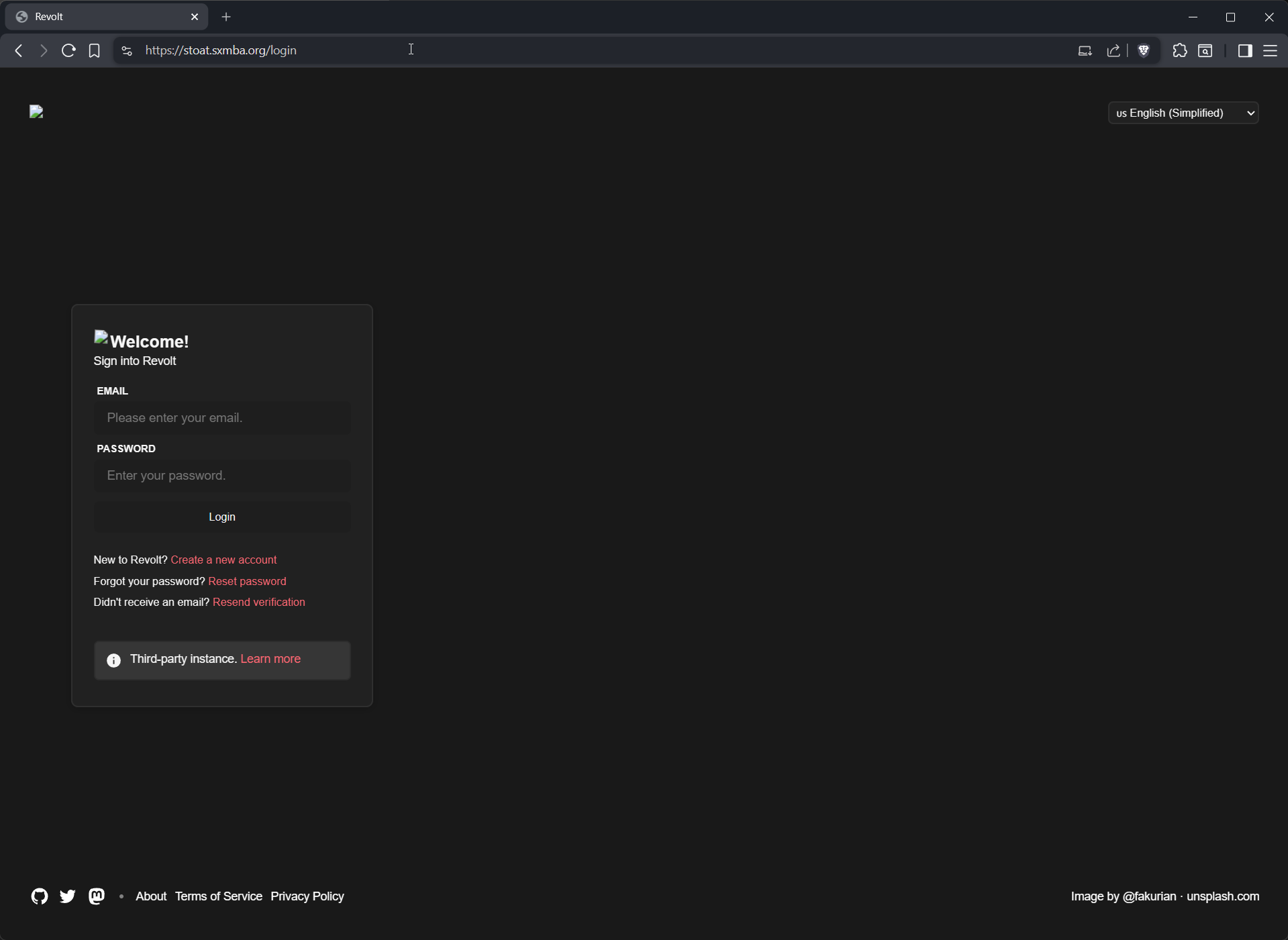The image size is (1288, 940).
Task: View site information icon in address bar
Action: [127, 50]
